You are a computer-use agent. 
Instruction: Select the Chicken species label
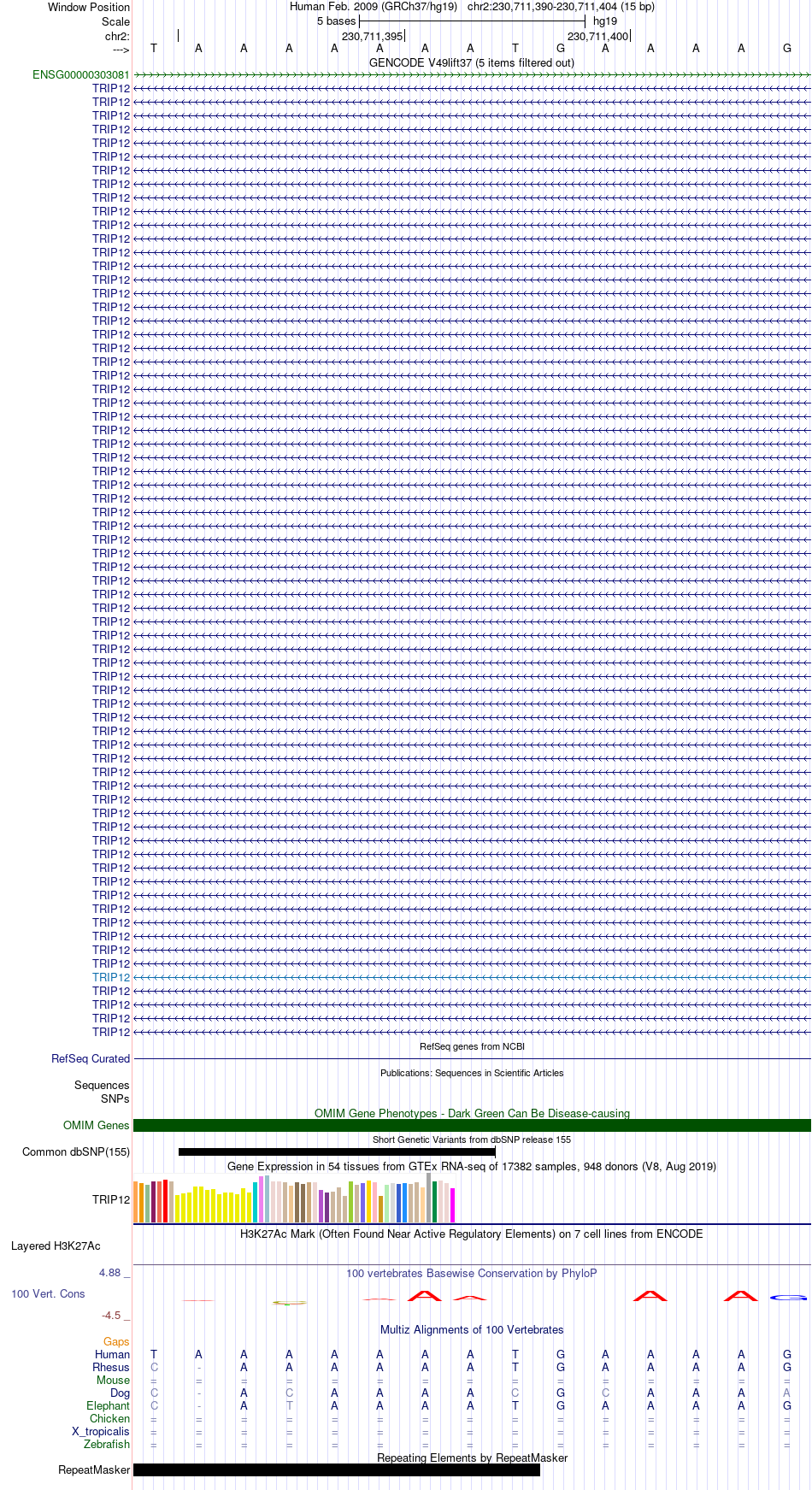pyautogui.click(x=109, y=1418)
